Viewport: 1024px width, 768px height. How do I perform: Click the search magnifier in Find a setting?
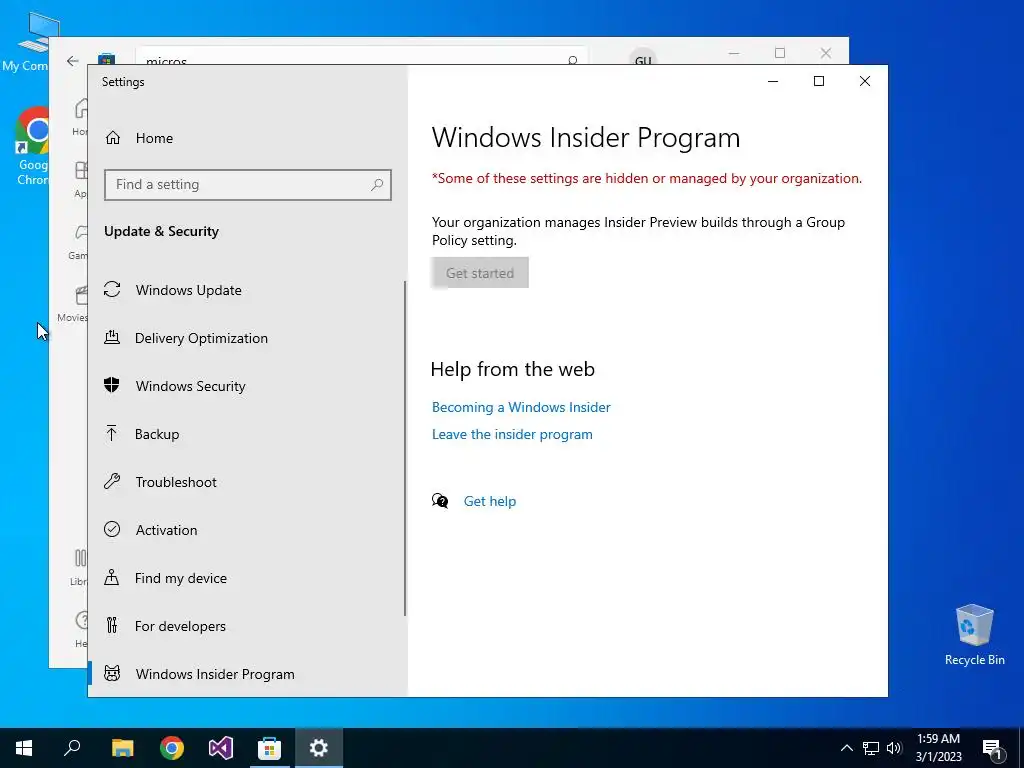[377, 185]
